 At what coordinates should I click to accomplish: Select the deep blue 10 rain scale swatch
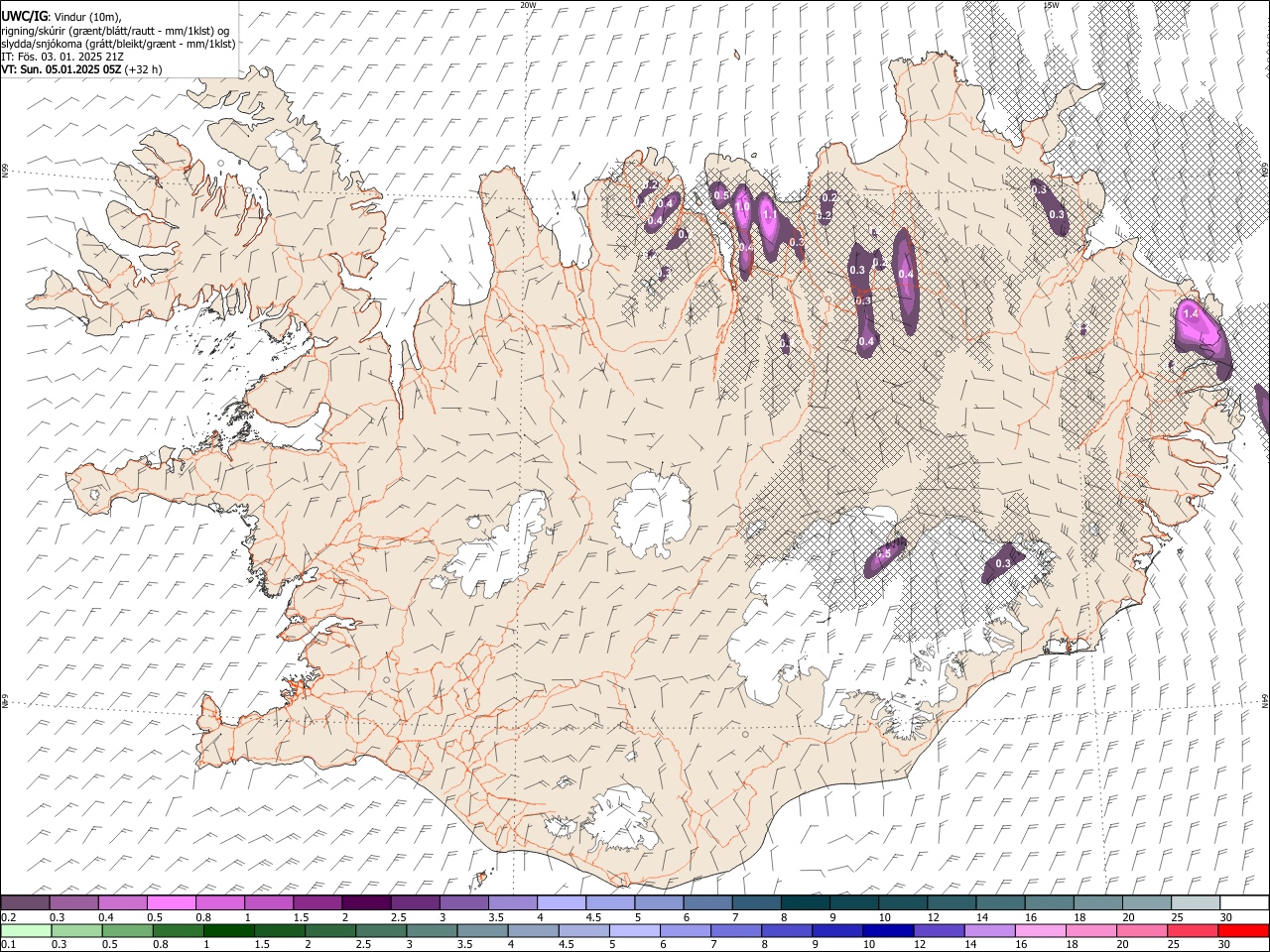[x=888, y=930]
